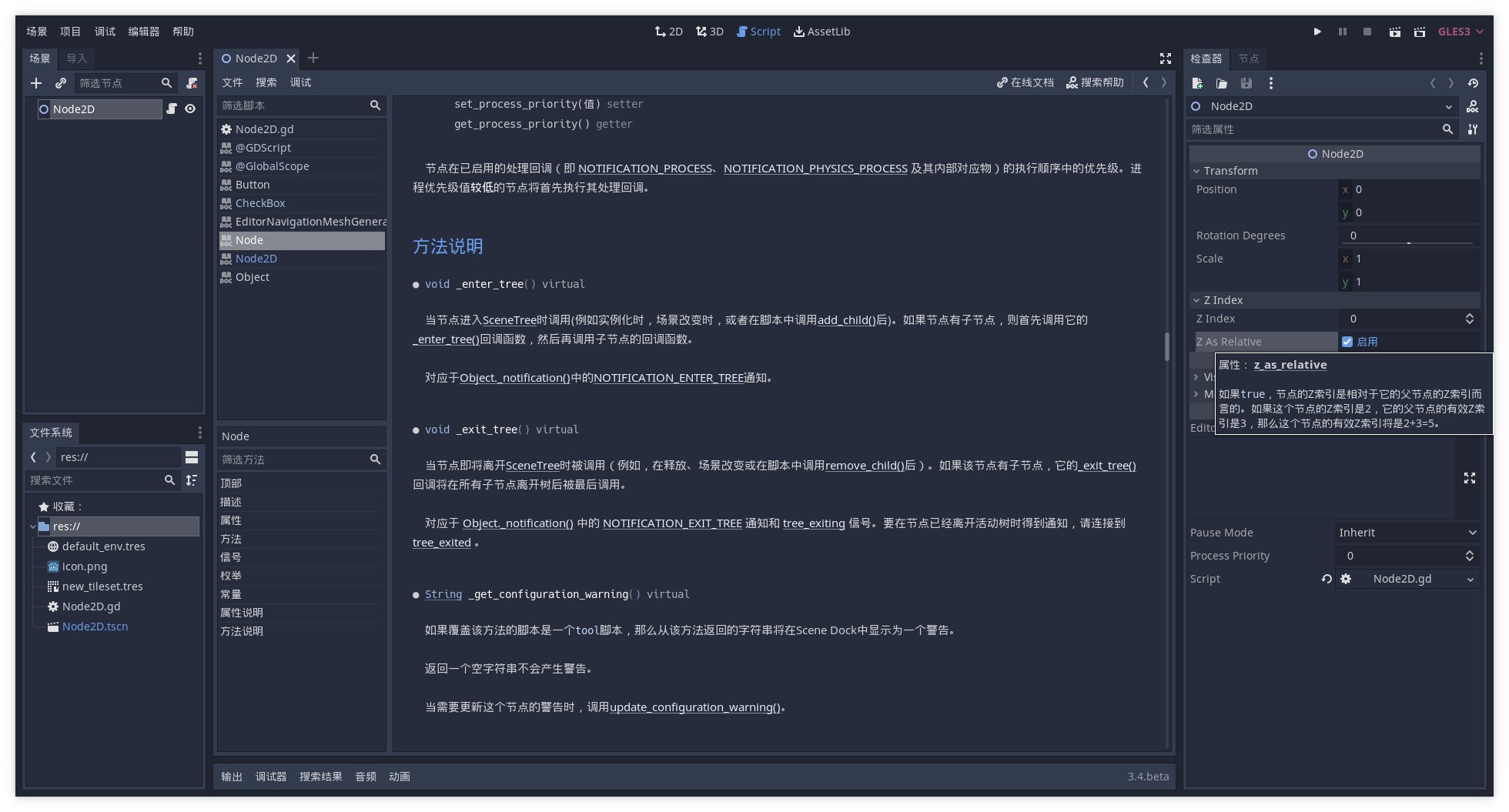This screenshot has height=812, width=1509.
Task: Open the GLES3 renderer dropdown
Action: click(x=1460, y=32)
